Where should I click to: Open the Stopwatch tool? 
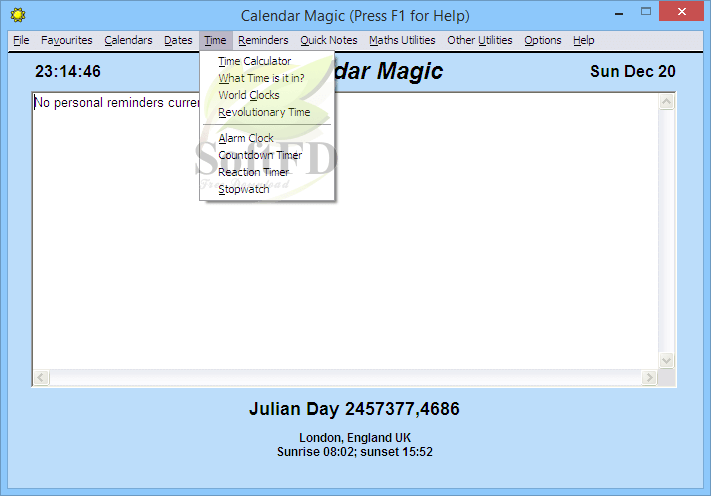pyautogui.click(x=267, y=190)
